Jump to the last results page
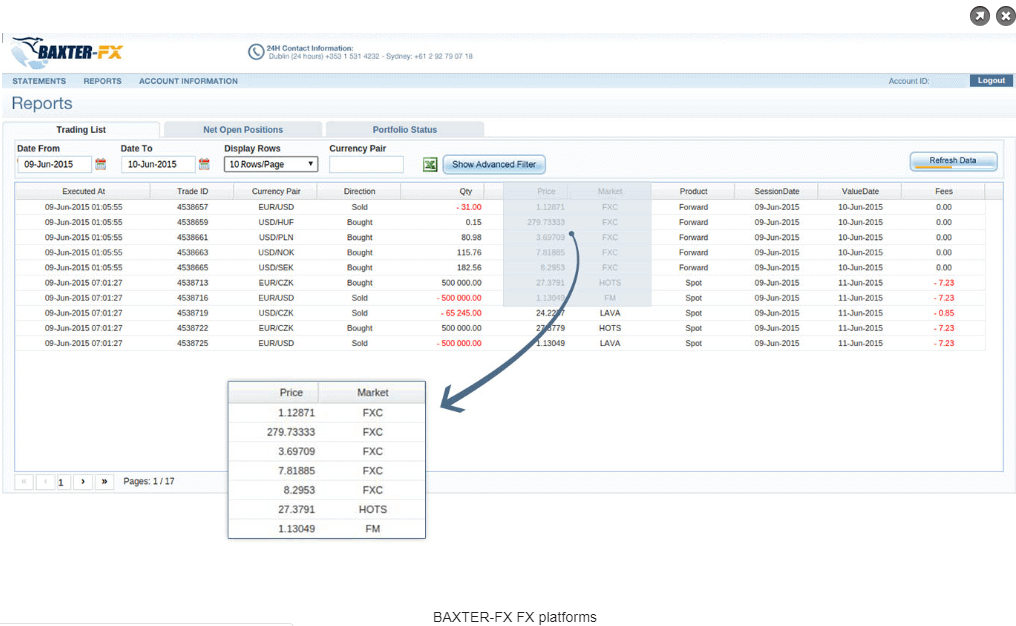Viewport: 1016px width, 626px height. (x=104, y=482)
